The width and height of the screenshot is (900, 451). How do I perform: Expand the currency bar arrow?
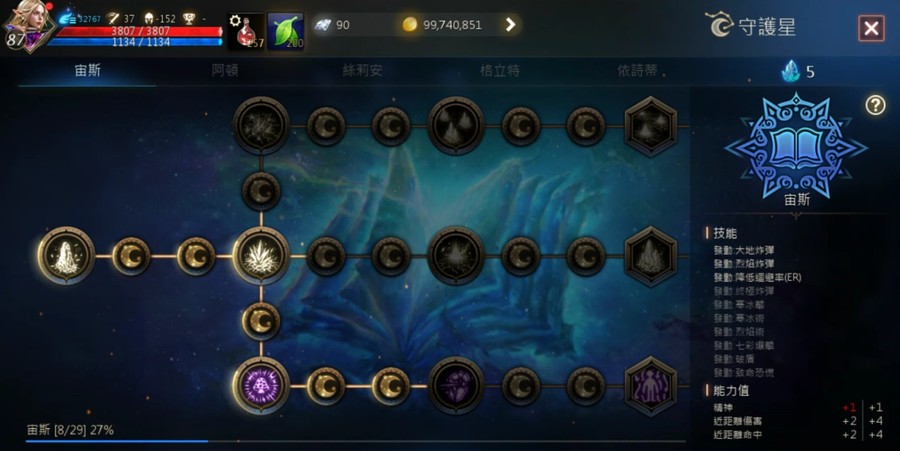pos(510,25)
